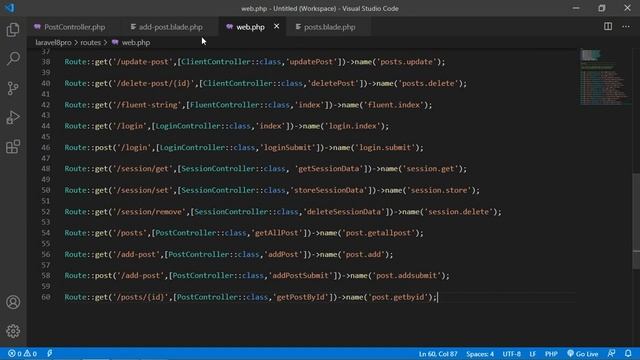The height and width of the screenshot is (360, 640).
Task: Click the VS Code logo icon in the title bar
Action: 9,8
